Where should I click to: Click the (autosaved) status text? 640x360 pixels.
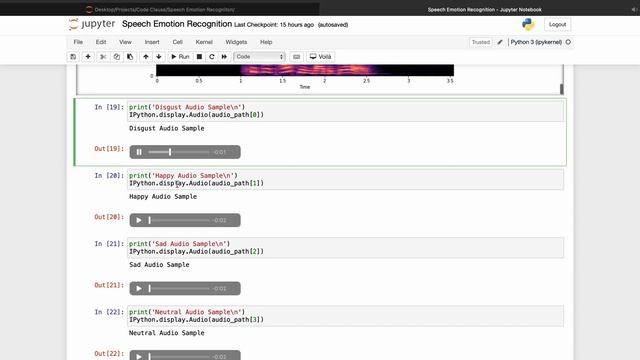click(333, 25)
